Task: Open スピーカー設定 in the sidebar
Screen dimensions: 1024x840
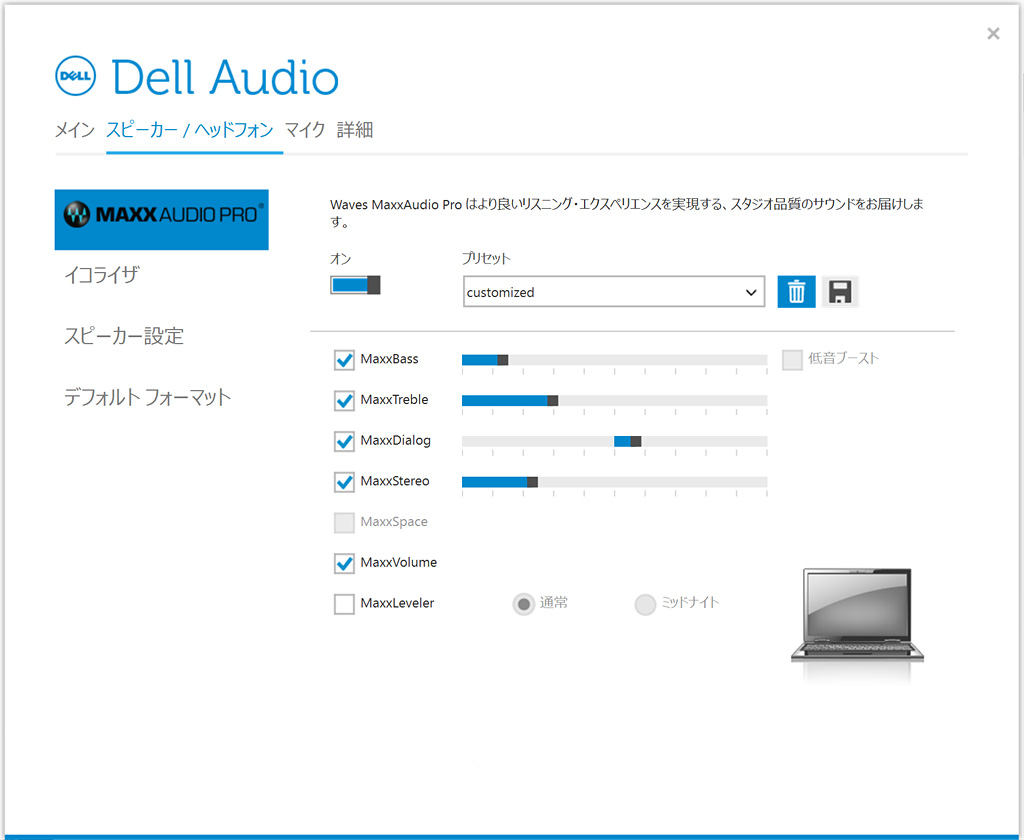Action: (123, 336)
